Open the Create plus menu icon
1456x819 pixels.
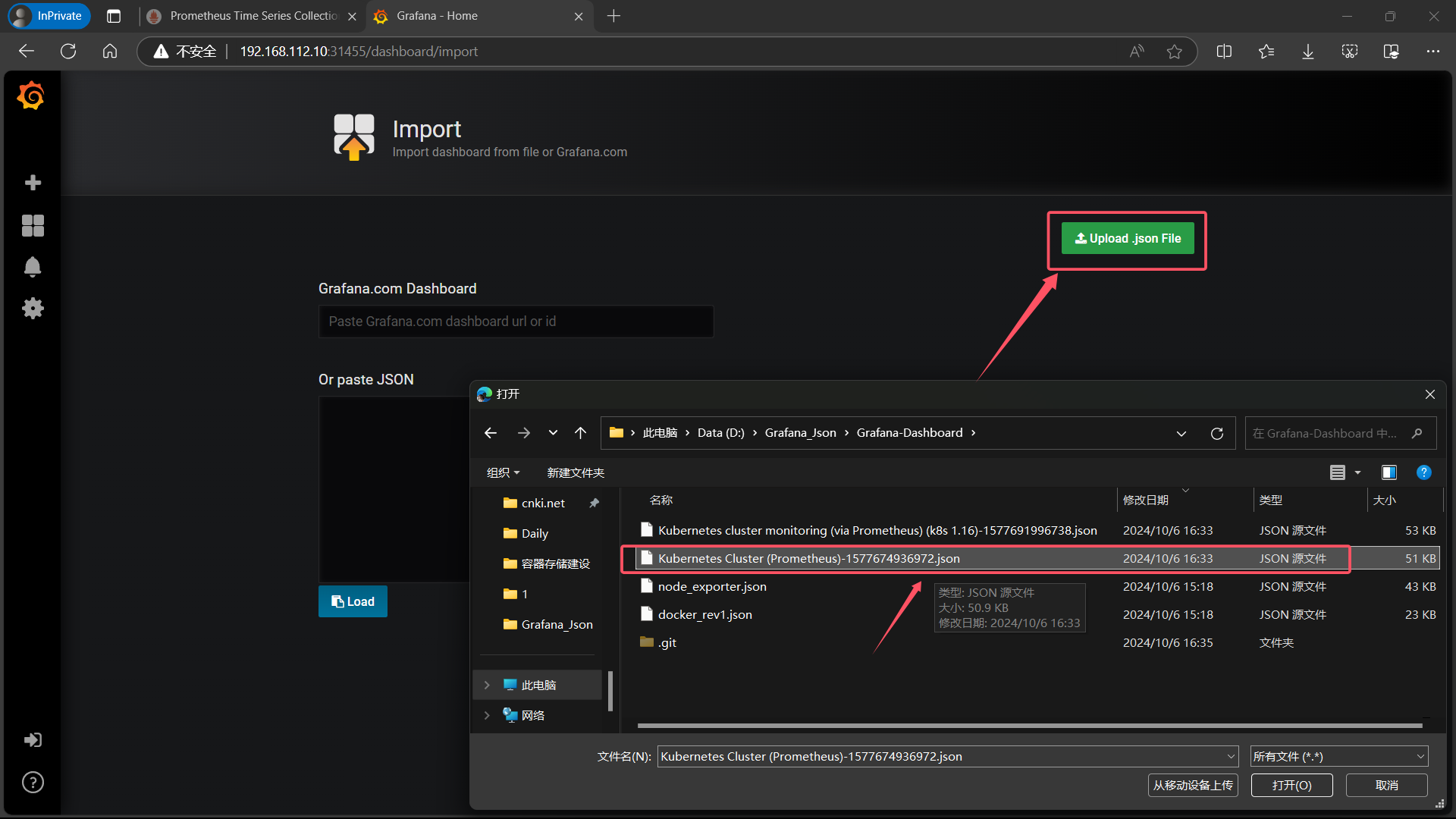(x=33, y=183)
